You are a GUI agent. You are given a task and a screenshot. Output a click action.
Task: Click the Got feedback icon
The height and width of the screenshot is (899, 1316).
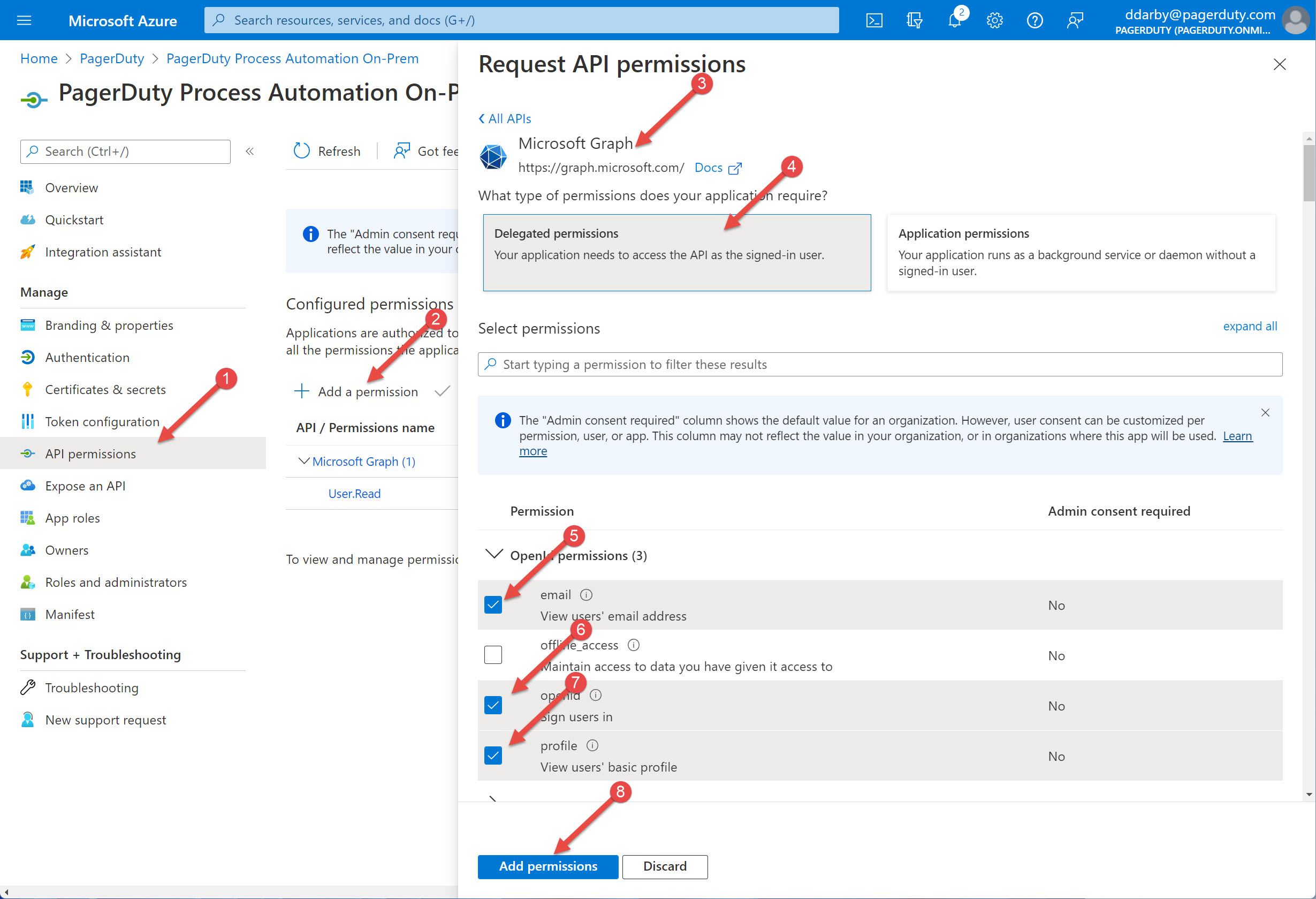click(401, 150)
